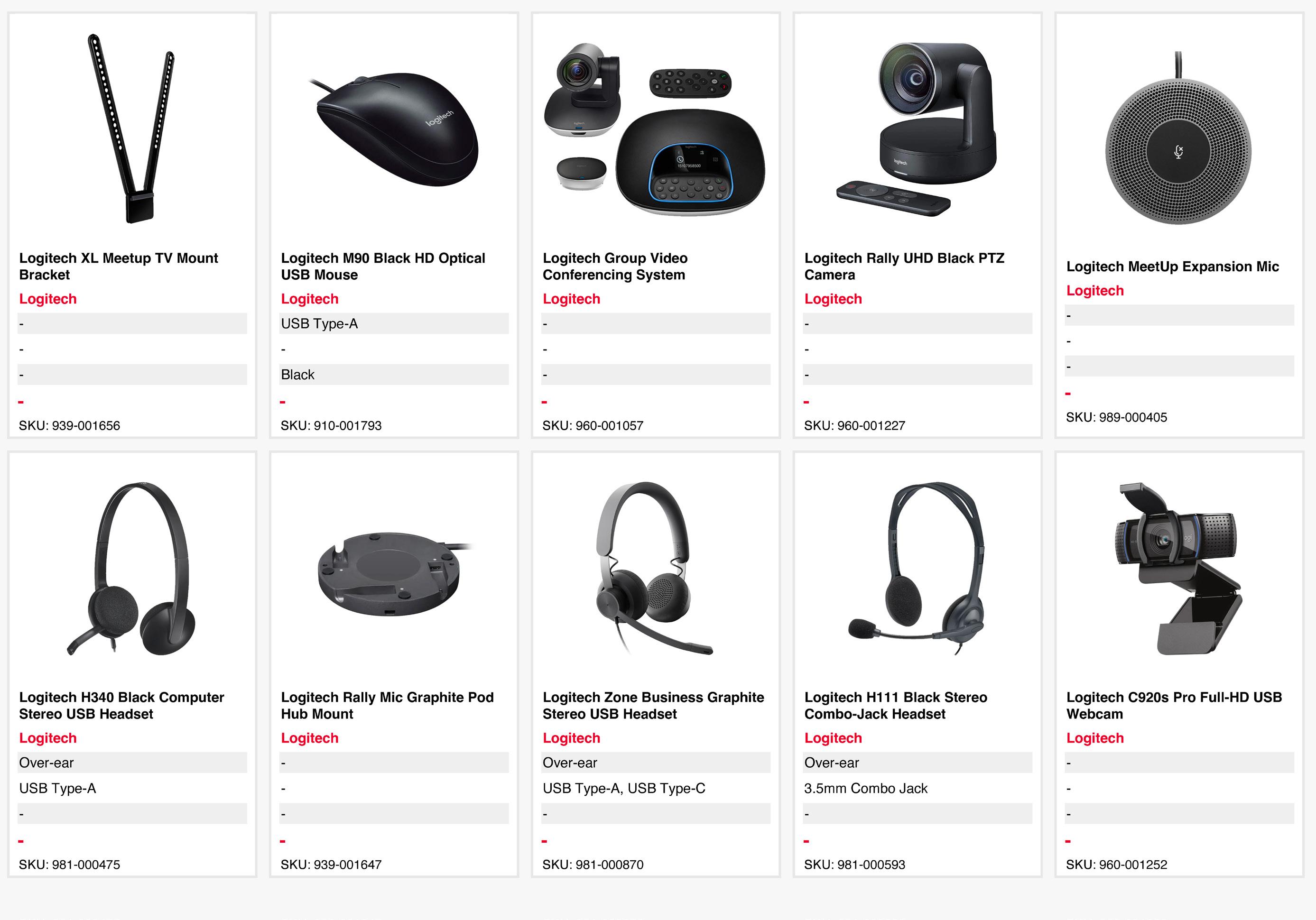This screenshot has height=920, width=1316.
Task: Click the Logitech brand link under XL Meetup bracket
Action: pyautogui.click(x=47, y=299)
